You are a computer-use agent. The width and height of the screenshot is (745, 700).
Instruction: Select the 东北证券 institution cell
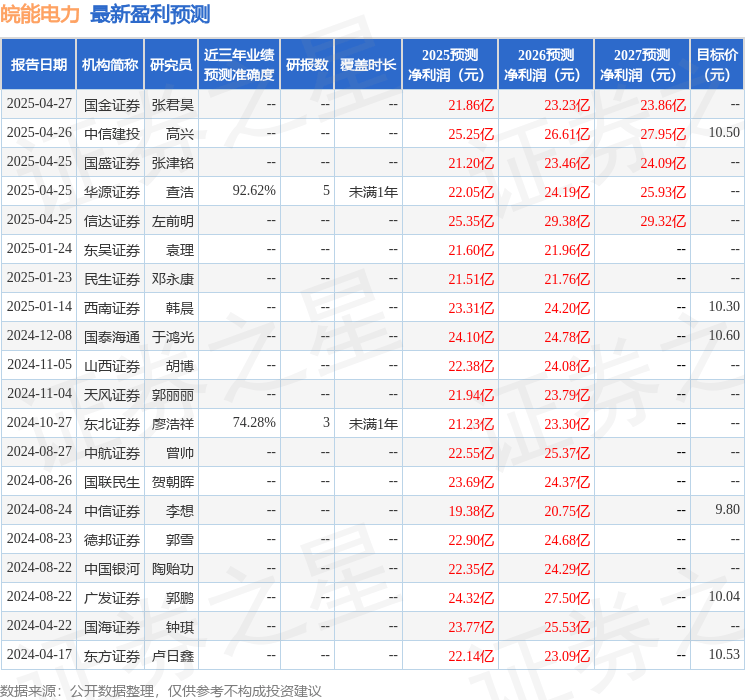[x=112, y=424]
